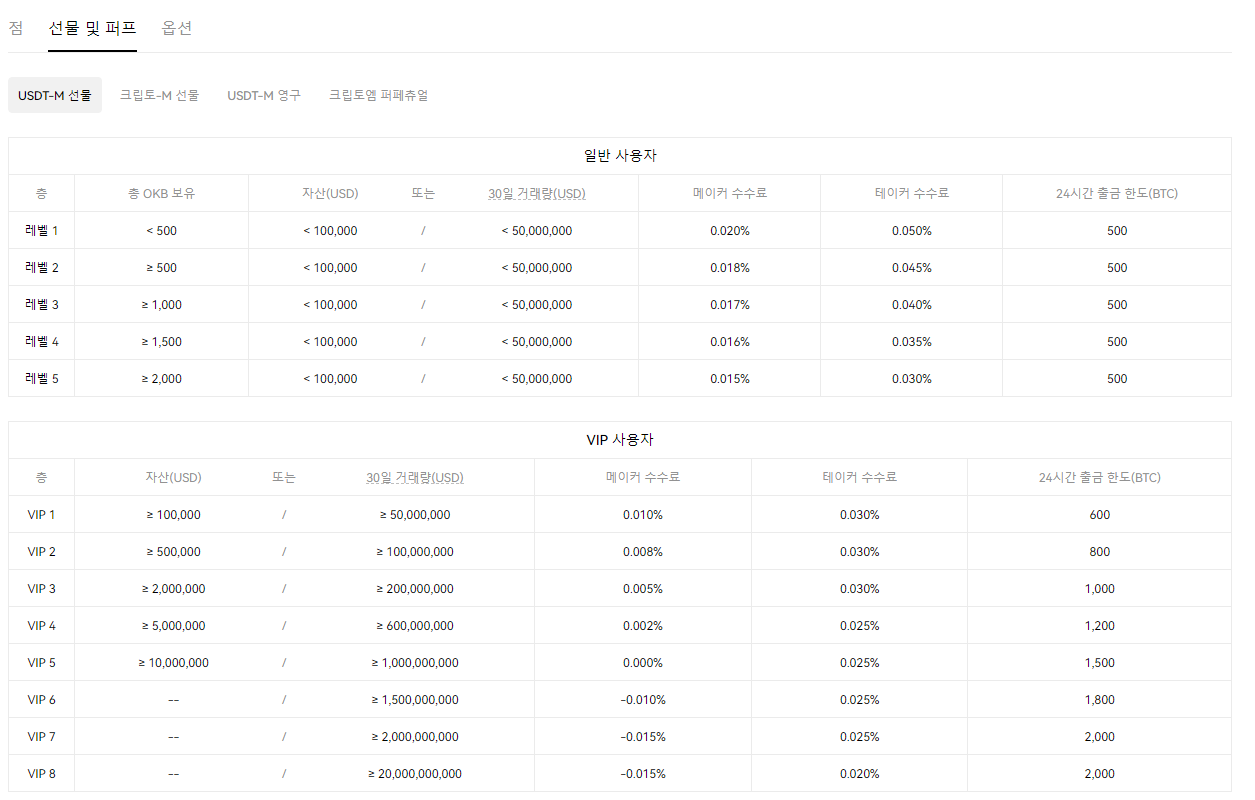Click the ≥ 2,000,000,000 volume cell
Viewport: 1255px width, 800px height.
tap(415, 737)
